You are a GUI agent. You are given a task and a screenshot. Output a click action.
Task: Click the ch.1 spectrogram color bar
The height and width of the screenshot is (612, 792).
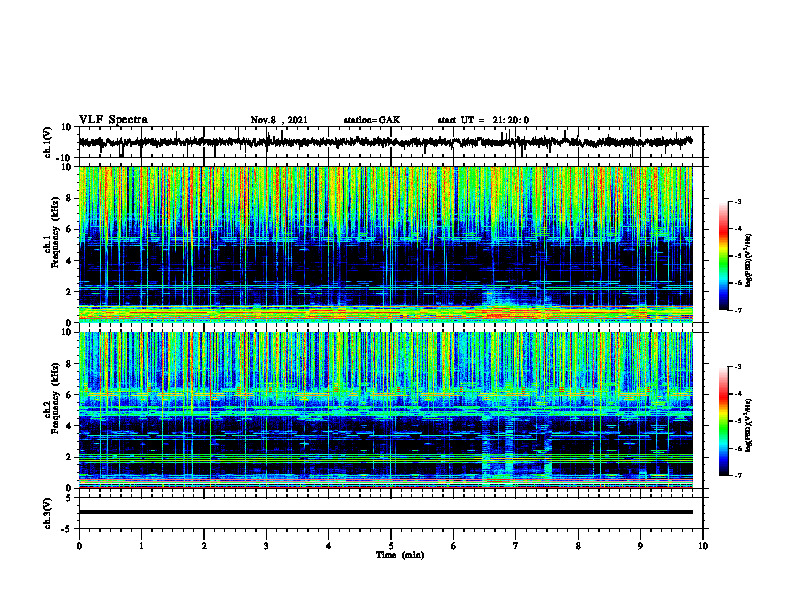click(x=723, y=256)
